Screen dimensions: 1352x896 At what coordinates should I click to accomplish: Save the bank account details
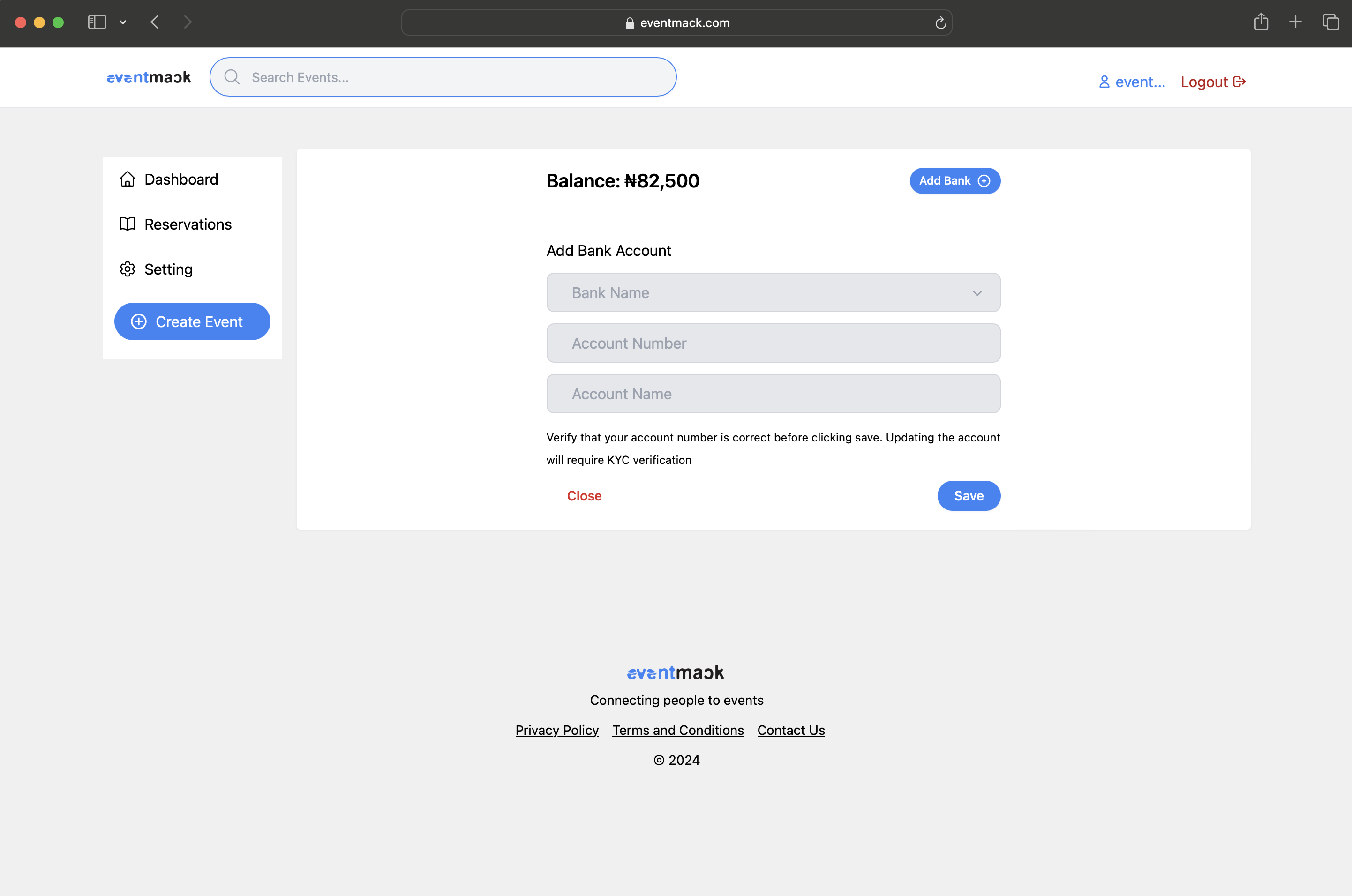point(969,495)
